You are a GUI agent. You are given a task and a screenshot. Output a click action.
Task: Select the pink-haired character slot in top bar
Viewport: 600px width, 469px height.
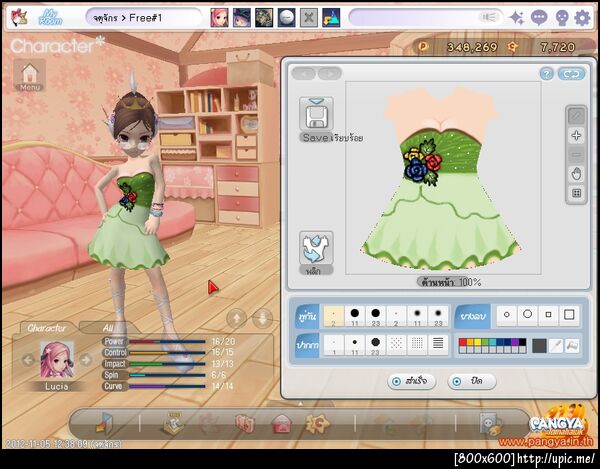220,18
